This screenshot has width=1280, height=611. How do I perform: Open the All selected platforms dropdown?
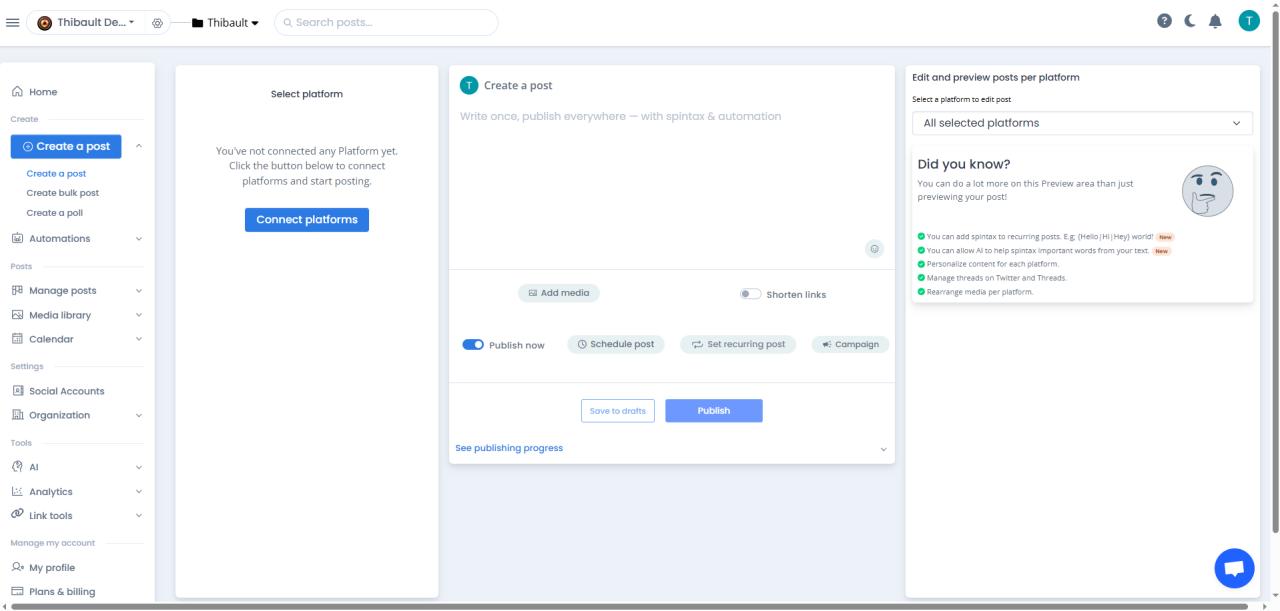pyautogui.click(x=1082, y=123)
